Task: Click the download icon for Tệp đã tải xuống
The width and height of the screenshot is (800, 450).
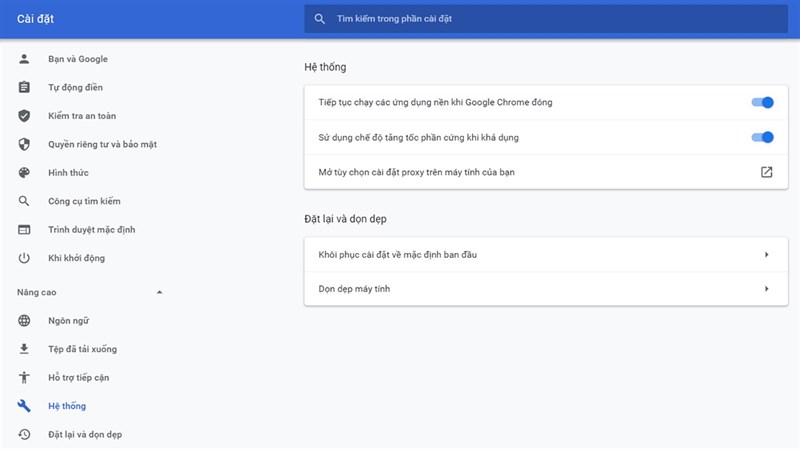Action: point(25,349)
